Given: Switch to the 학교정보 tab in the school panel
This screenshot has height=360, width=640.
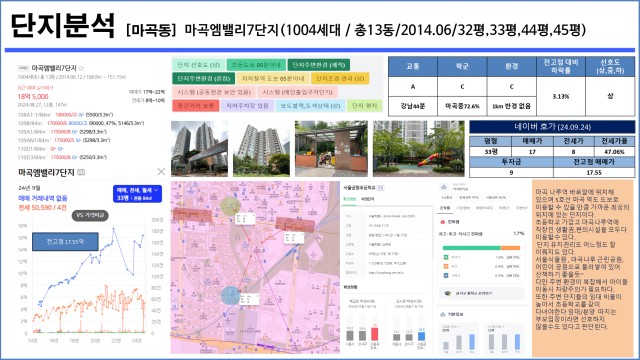Looking at the screenshot, I should click(x=349, y=199).
